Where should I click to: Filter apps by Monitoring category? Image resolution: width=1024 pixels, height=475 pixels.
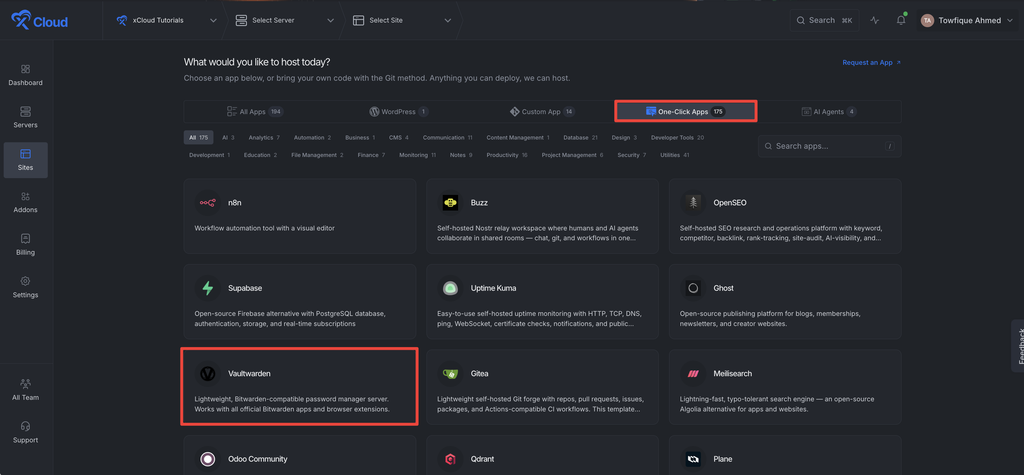tap(417, 156)
